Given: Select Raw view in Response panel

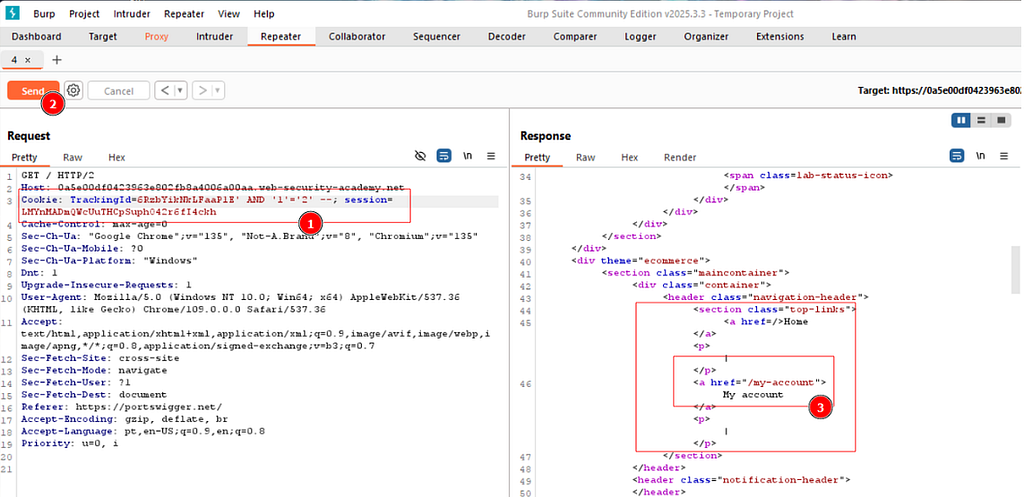Looking at the screenshot, I should pos(586,157).
